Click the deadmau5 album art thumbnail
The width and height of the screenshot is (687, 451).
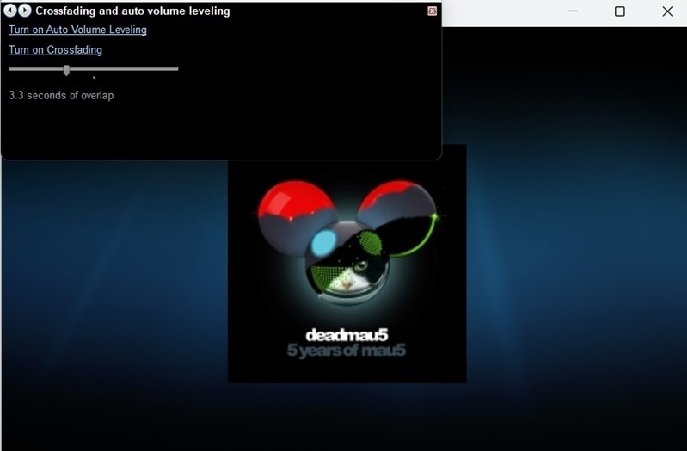(x=347, y=263)
